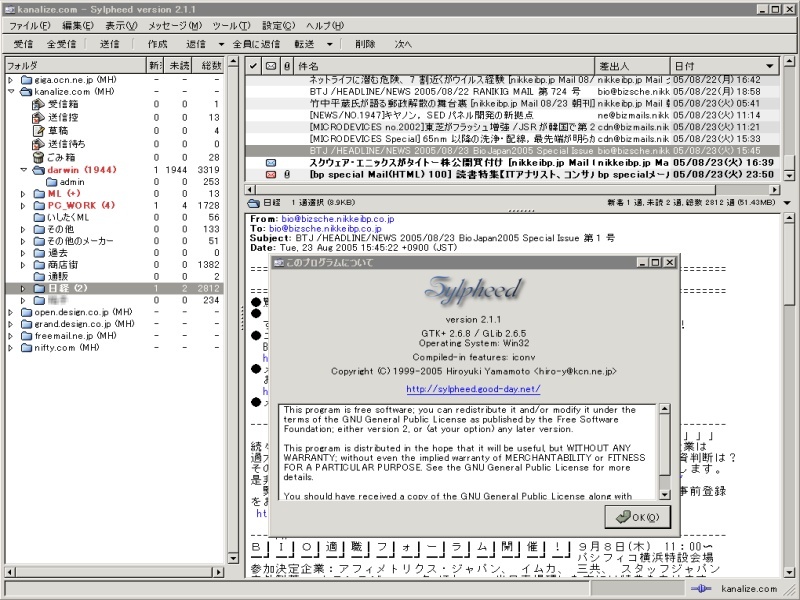
Task: Toggle the message view arrow beside the folder summary
Action: [x=787, y=203]
